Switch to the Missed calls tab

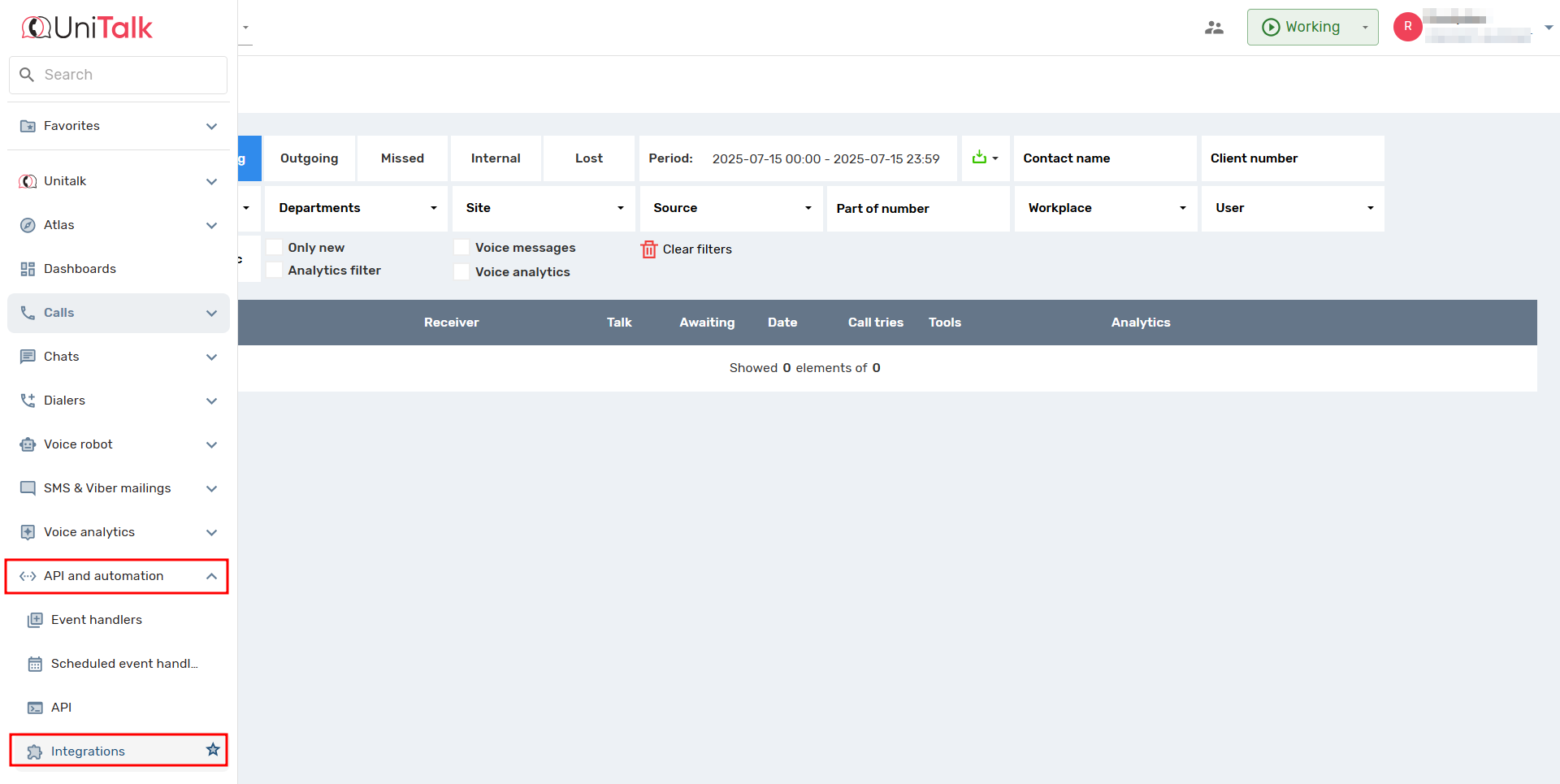402,158
